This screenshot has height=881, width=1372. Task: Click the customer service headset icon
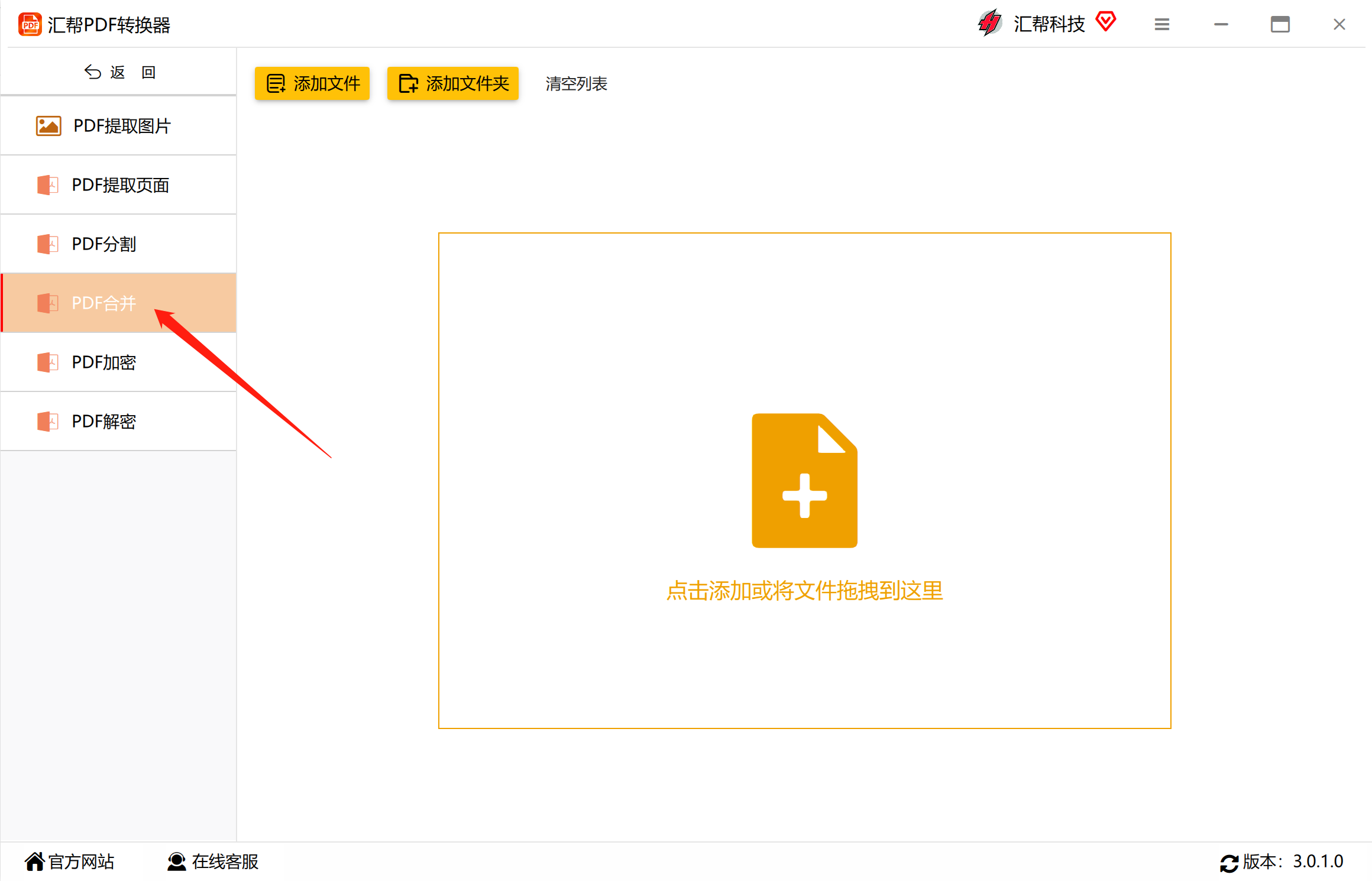coord(176,862)
